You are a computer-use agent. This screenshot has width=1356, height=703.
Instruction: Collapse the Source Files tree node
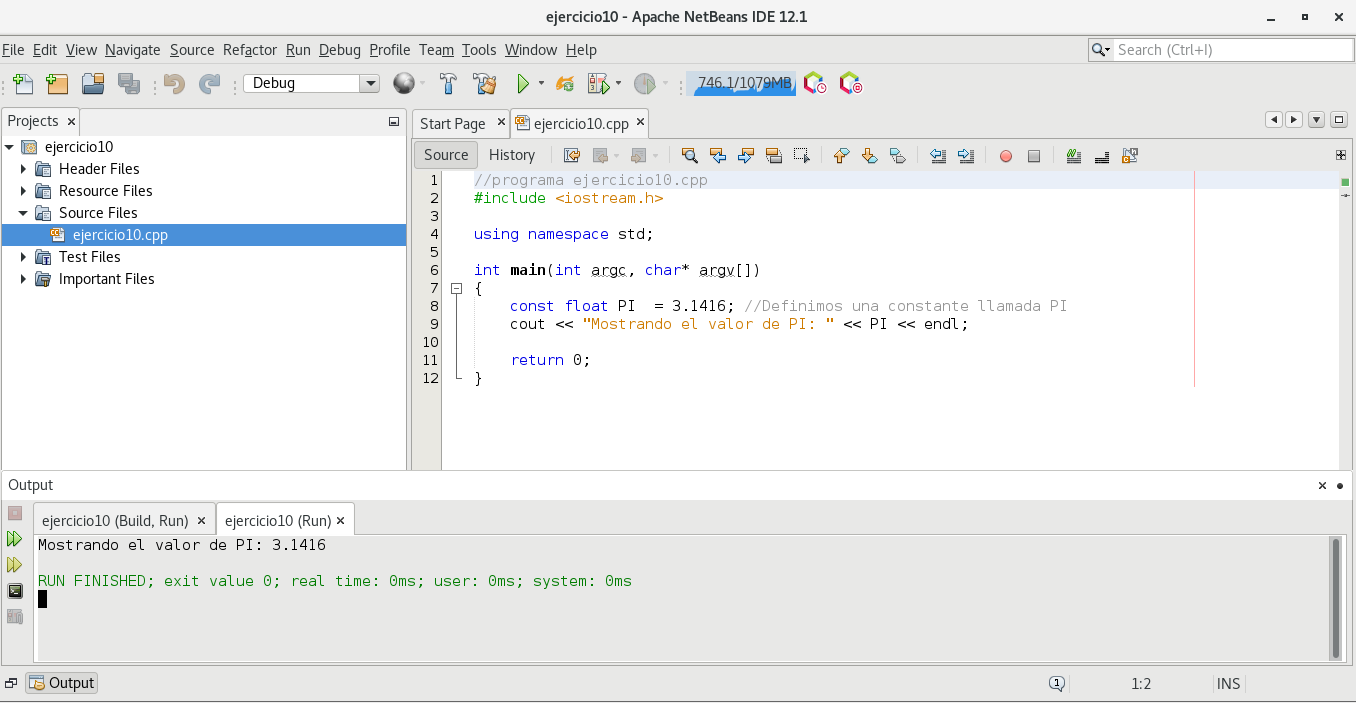[x=24, y=213]
